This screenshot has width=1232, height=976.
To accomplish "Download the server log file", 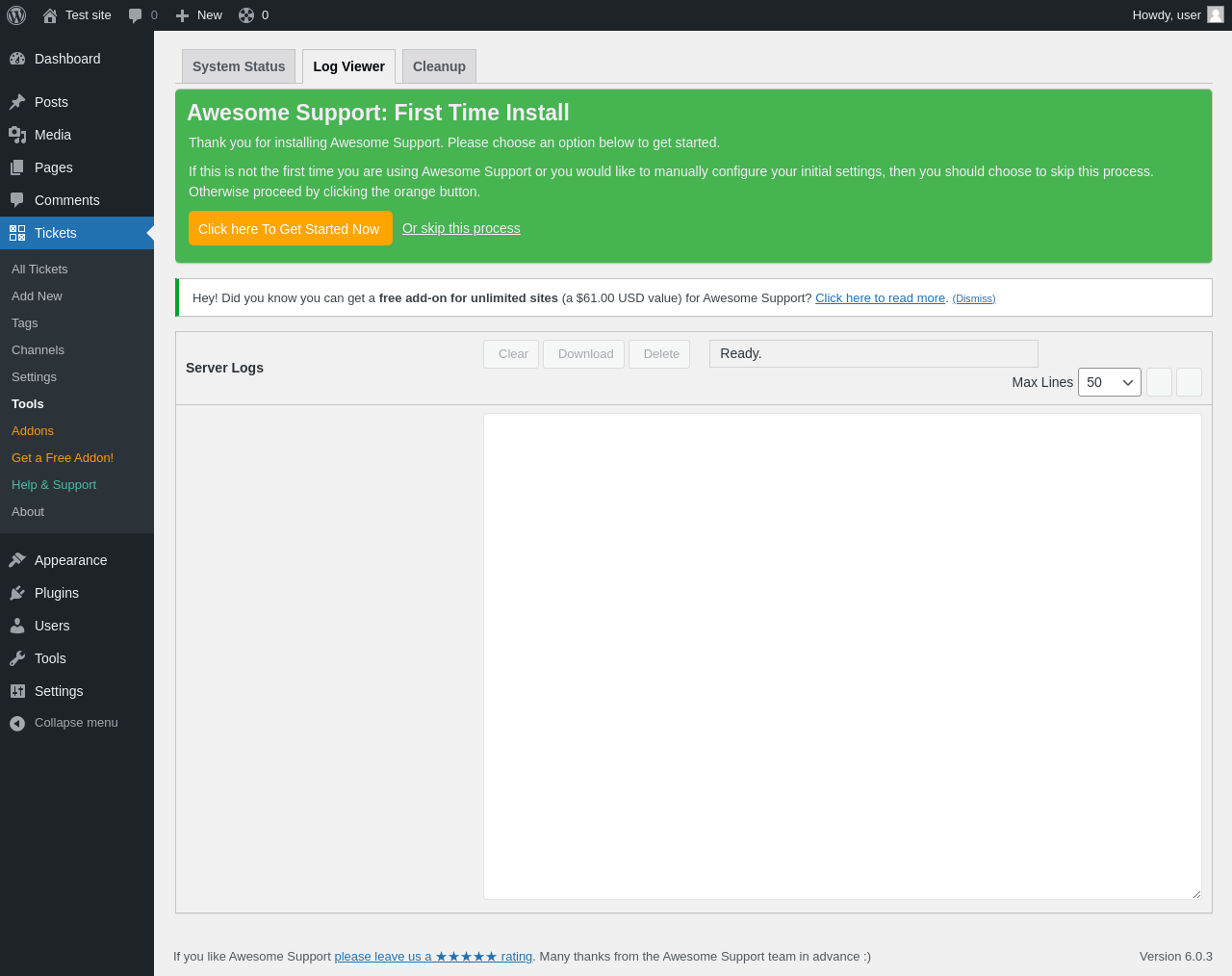I will 584,354.
